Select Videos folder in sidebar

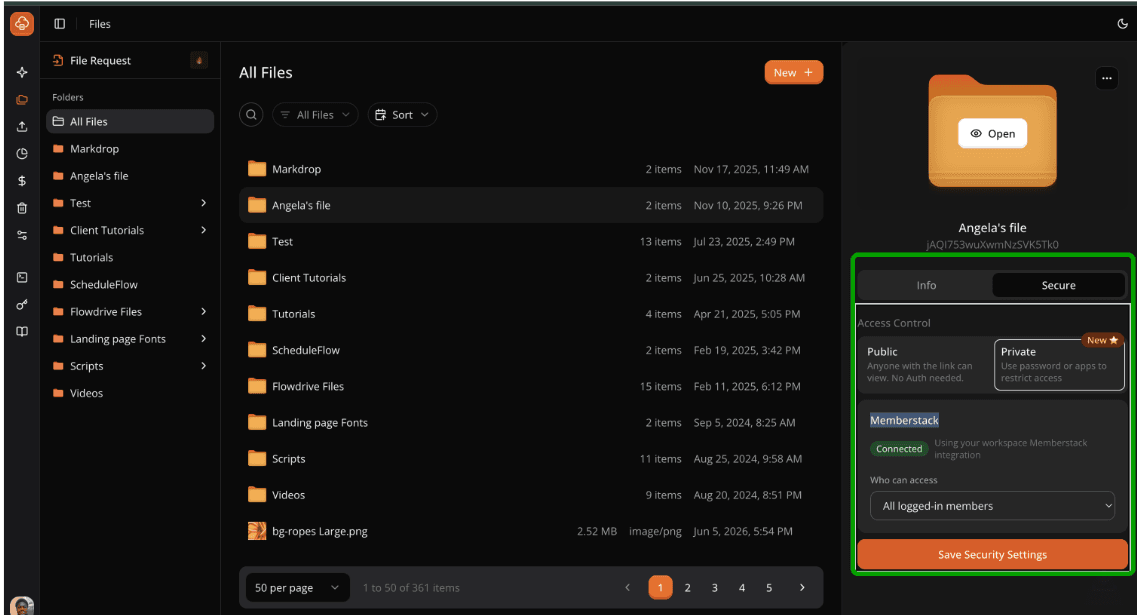coord(130,393)
